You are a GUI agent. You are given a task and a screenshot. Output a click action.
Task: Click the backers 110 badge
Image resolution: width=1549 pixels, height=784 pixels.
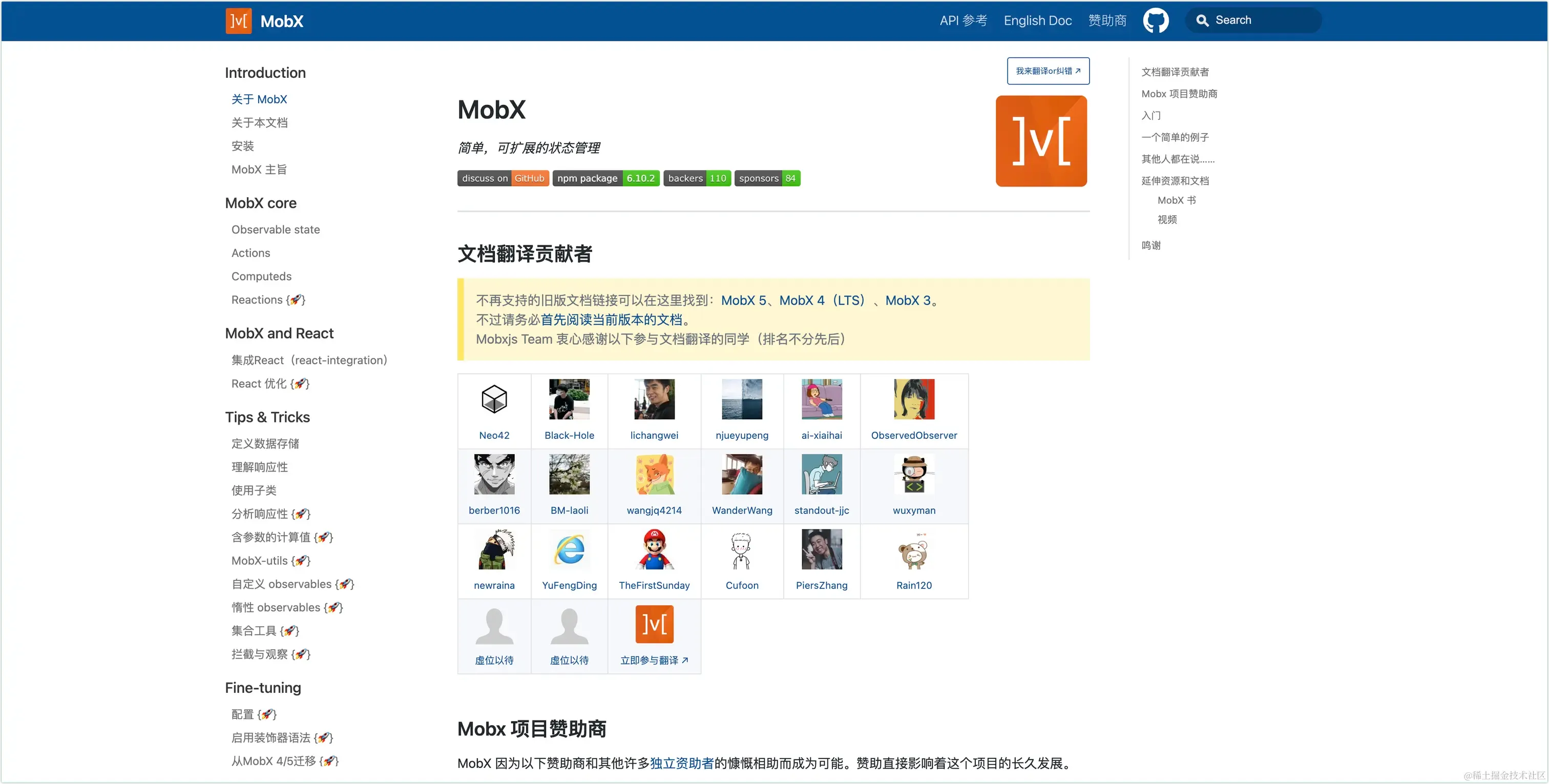[697, 179]
